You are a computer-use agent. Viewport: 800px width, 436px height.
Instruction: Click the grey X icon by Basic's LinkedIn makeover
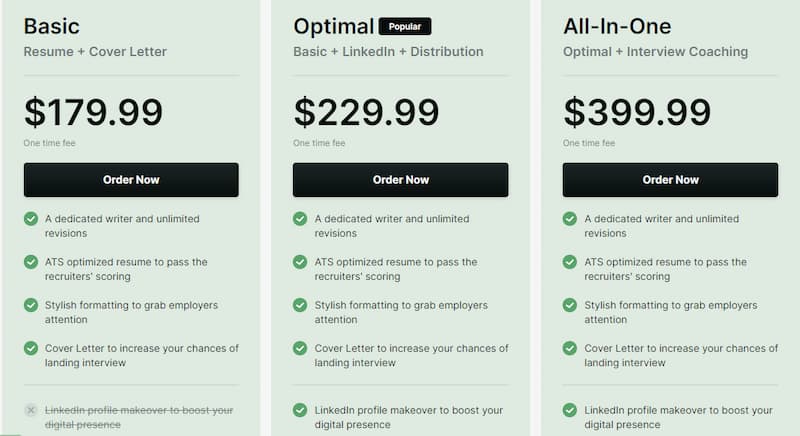pyautogui.click(x=31, y=410)
